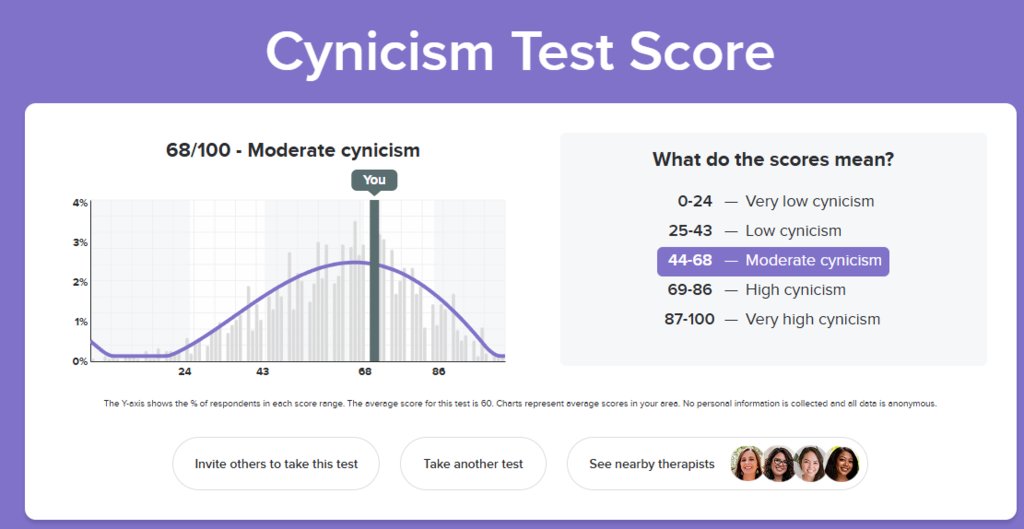The image size is (1024, 529).
Task: Select the '87-100 Very high cynicism' row
Action: [772, 319]
